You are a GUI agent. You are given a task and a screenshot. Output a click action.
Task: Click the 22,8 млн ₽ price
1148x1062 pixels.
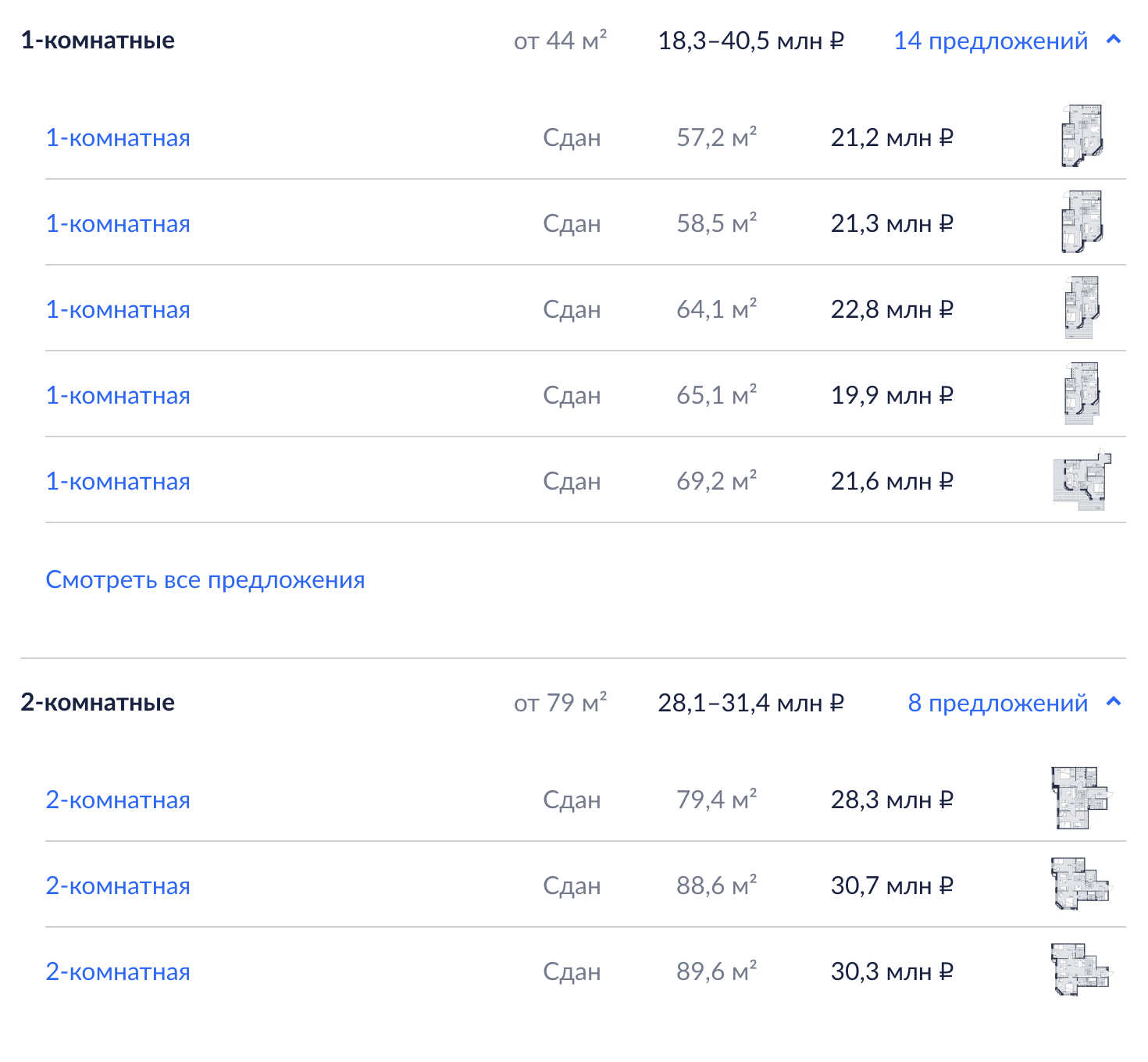tap(892, 309)
